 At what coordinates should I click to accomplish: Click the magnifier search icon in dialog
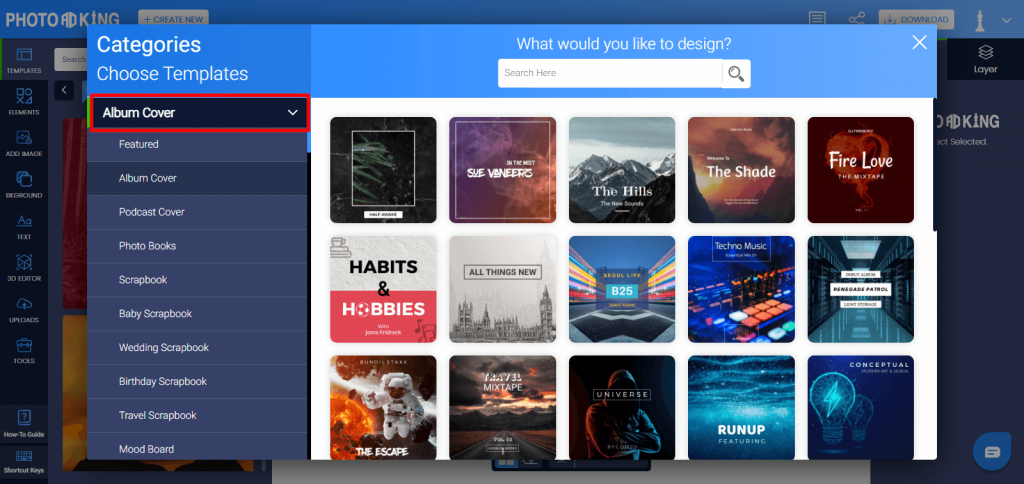[736, 74]
